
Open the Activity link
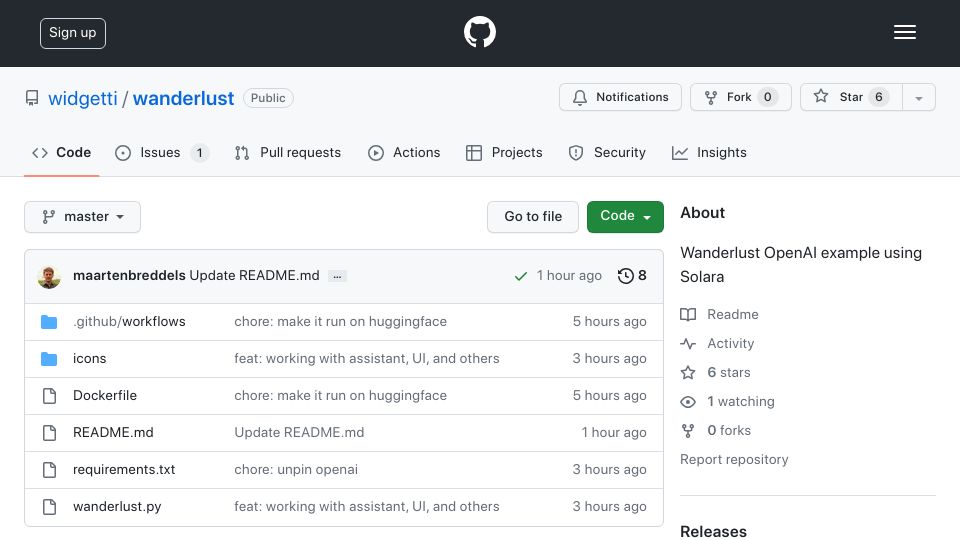coord(730,343)
